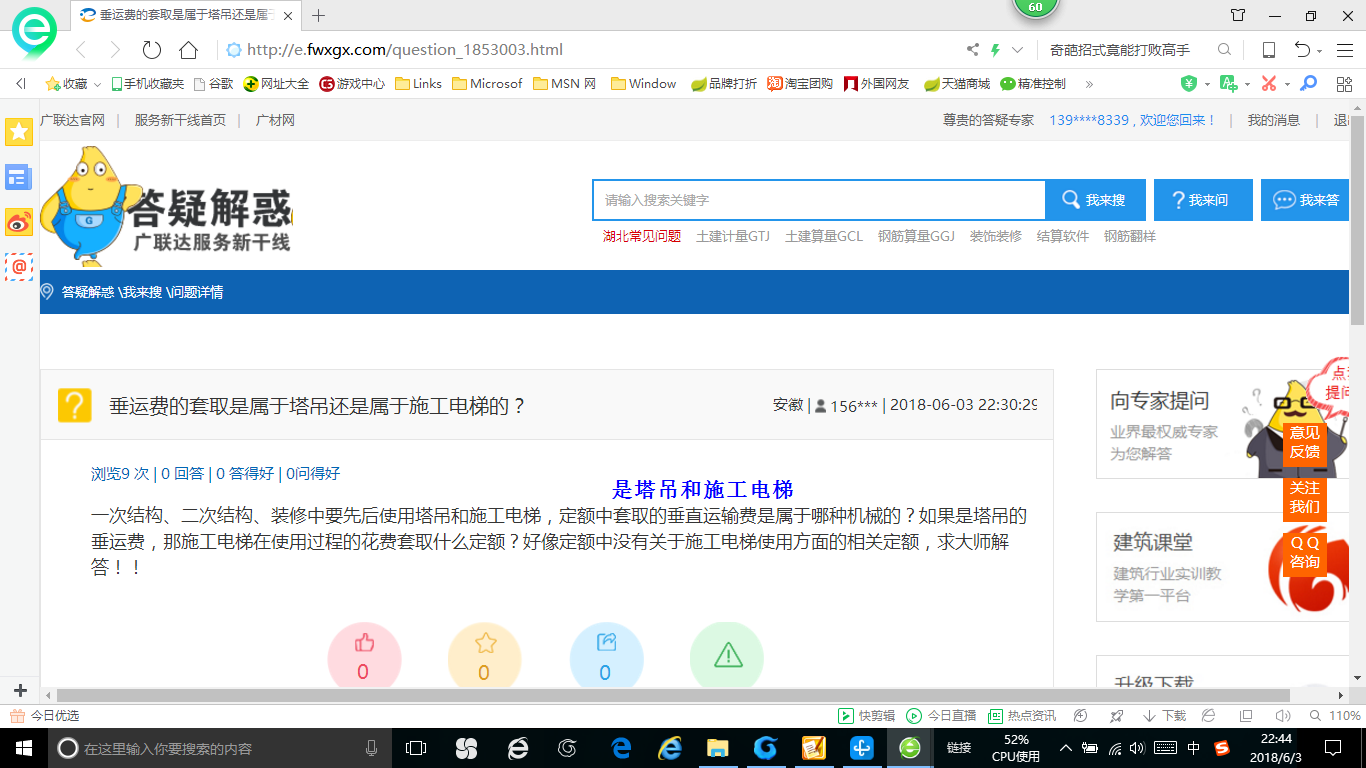Screen dimensions: 1366x768
Task: Open the 游戏中心 bookmark
Action: click(352, 84)
